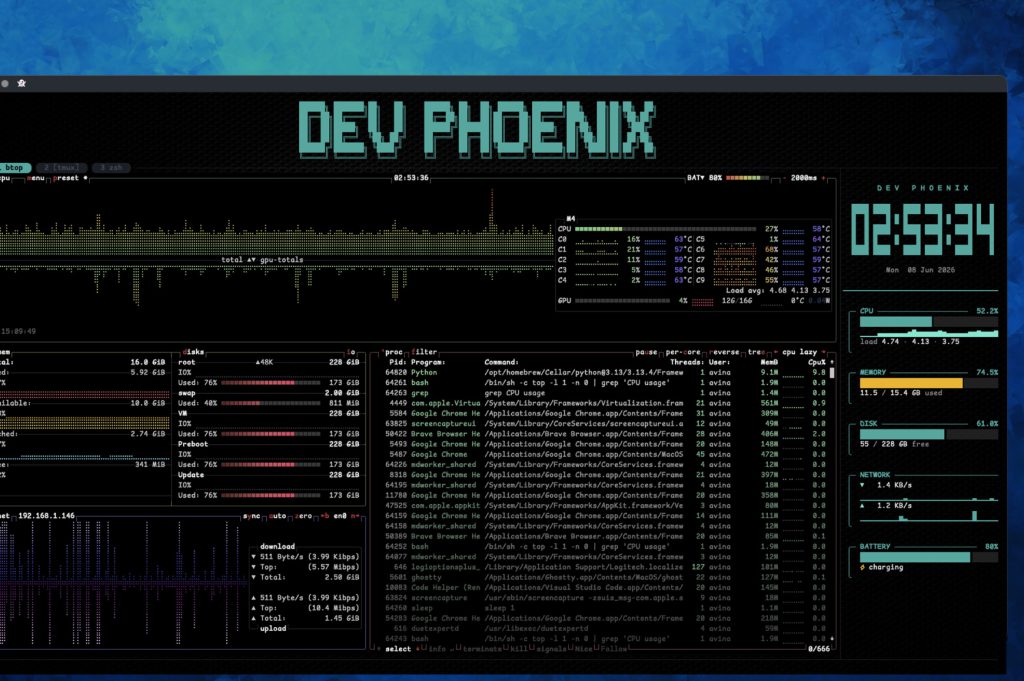This screenshot has width=1024, height=681.
Task: Click the yellow MEMORY usage bar in sidebar
Action: [x=929, y=383]
